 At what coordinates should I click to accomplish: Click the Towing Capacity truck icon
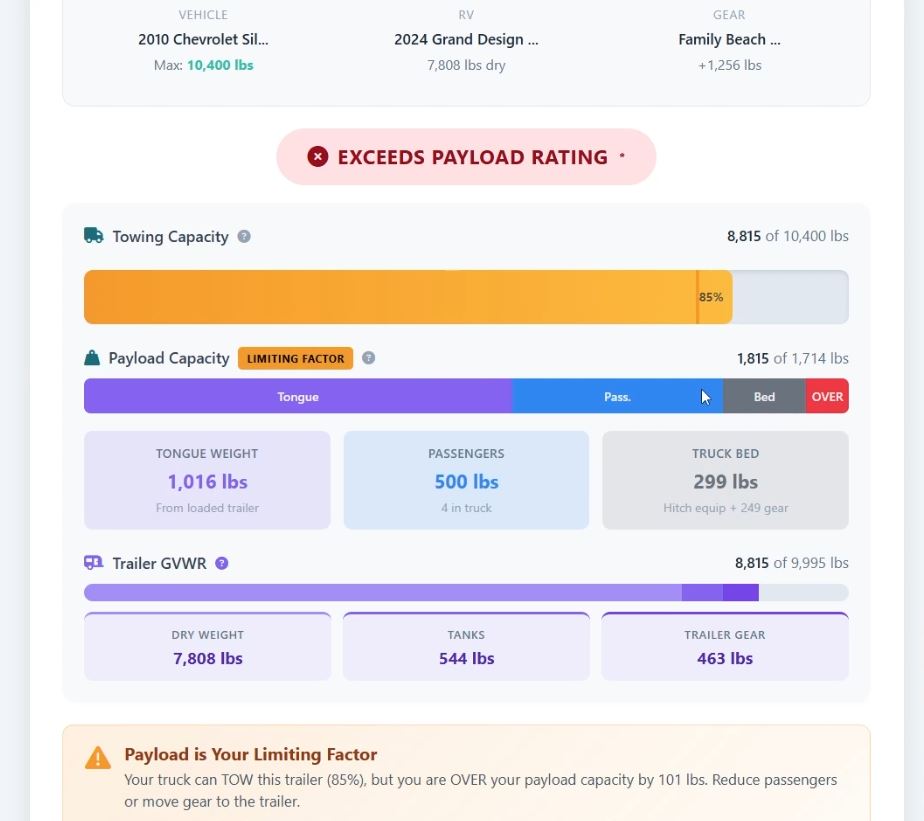93,236
